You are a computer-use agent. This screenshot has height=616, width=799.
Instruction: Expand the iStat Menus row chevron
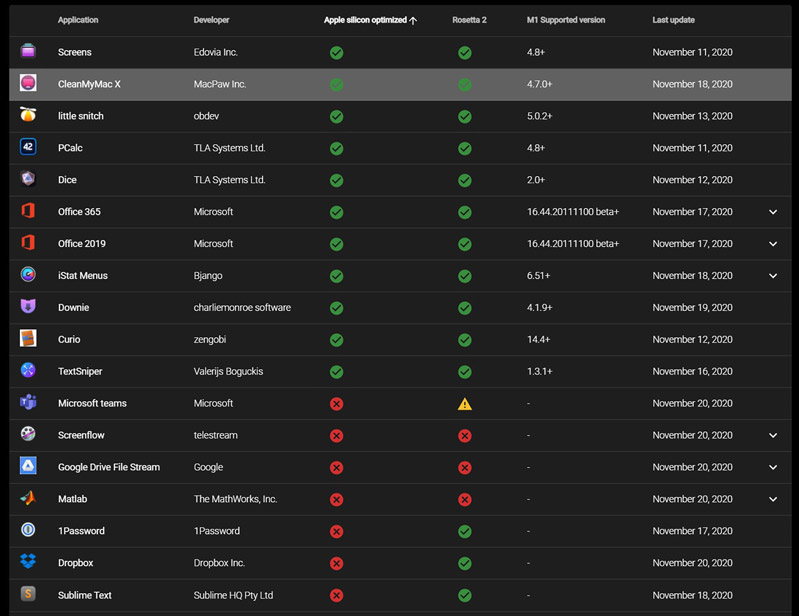(773, 276)
